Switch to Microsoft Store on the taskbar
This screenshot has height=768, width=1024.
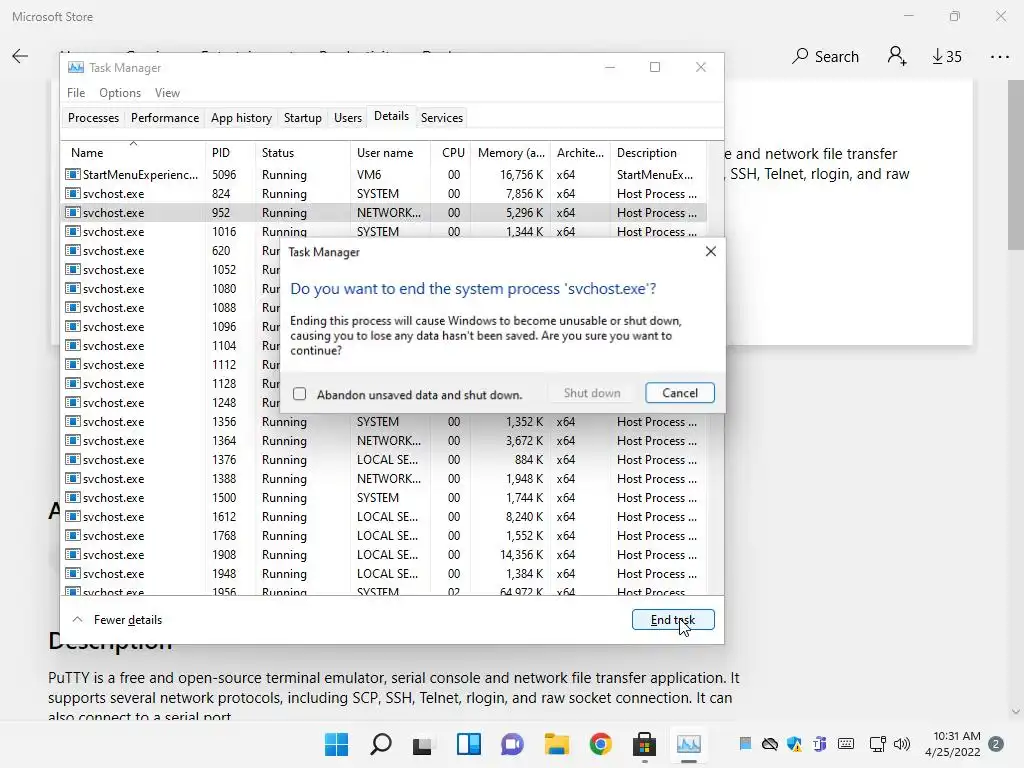pyautogui.click(x=644, y=744)
